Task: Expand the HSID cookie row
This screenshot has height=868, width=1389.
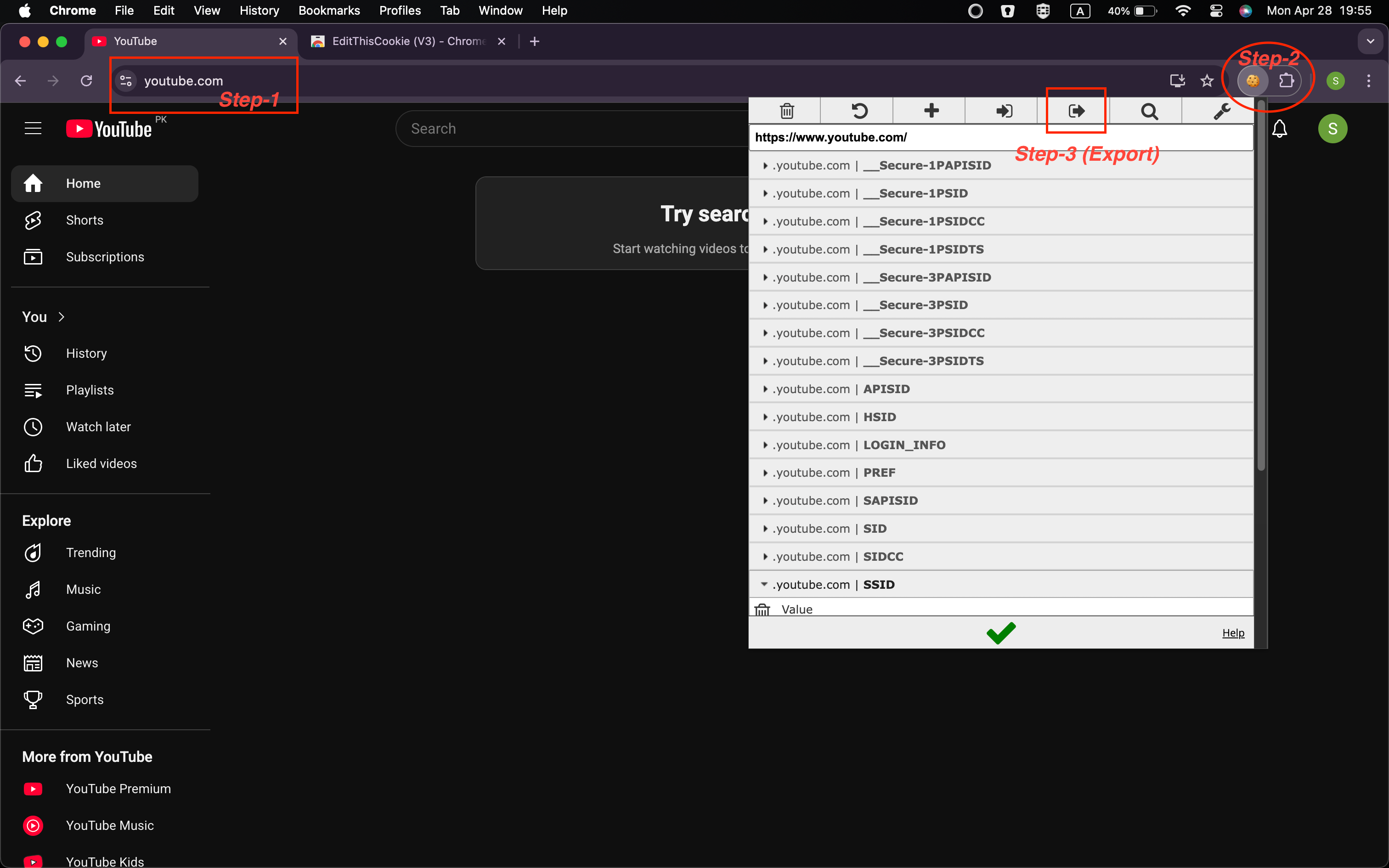Action: pos(1000,417)
